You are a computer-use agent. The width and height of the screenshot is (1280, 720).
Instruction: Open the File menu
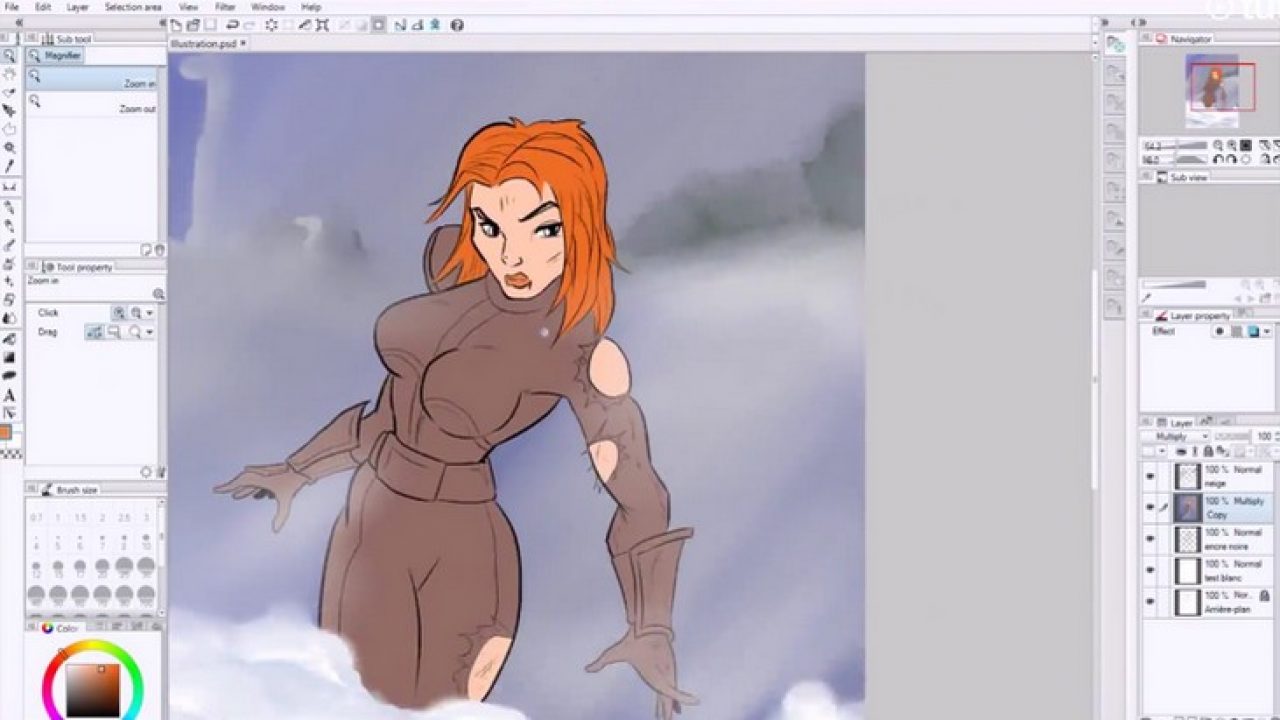(x=12, y=7)
